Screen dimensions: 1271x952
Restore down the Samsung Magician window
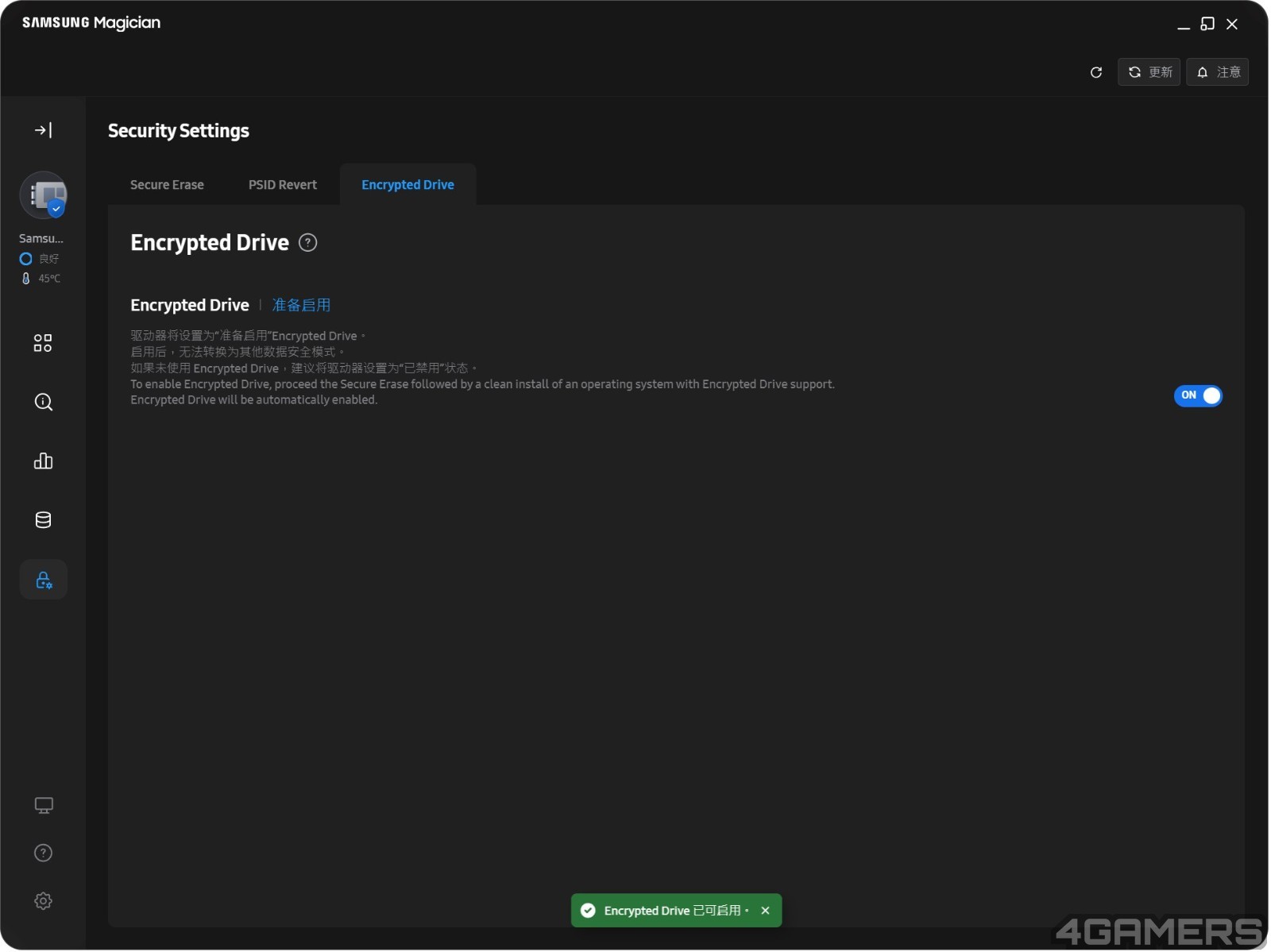(x=1209, y=24)
